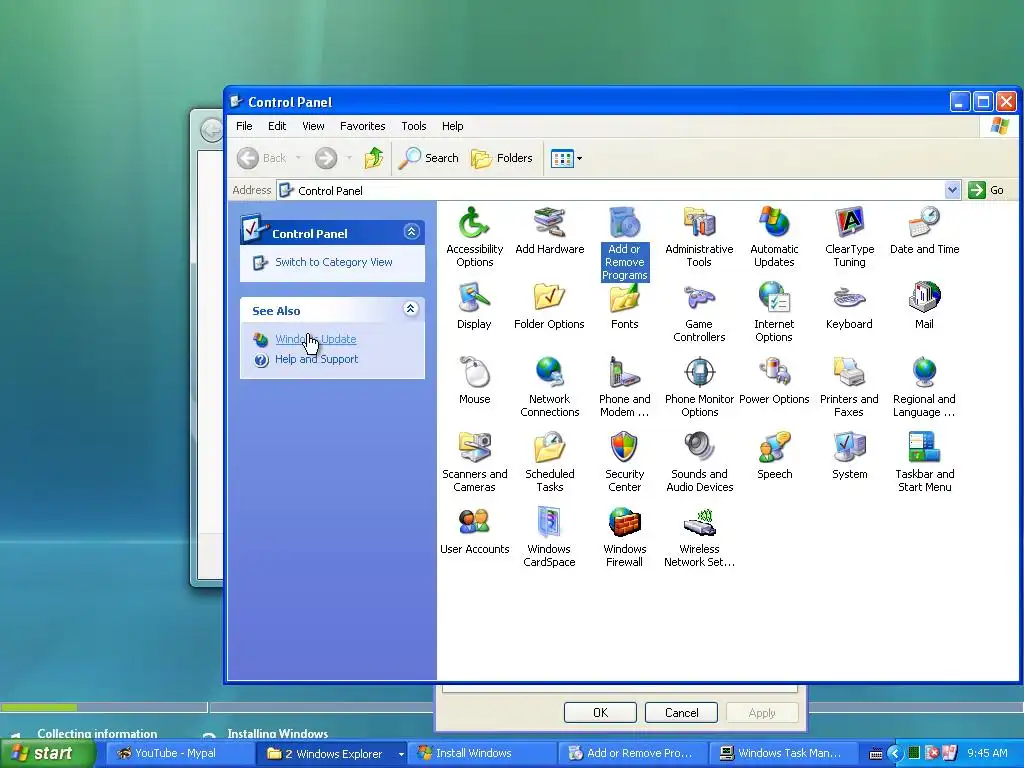Open Windows Firewall icon

(624, 537)
